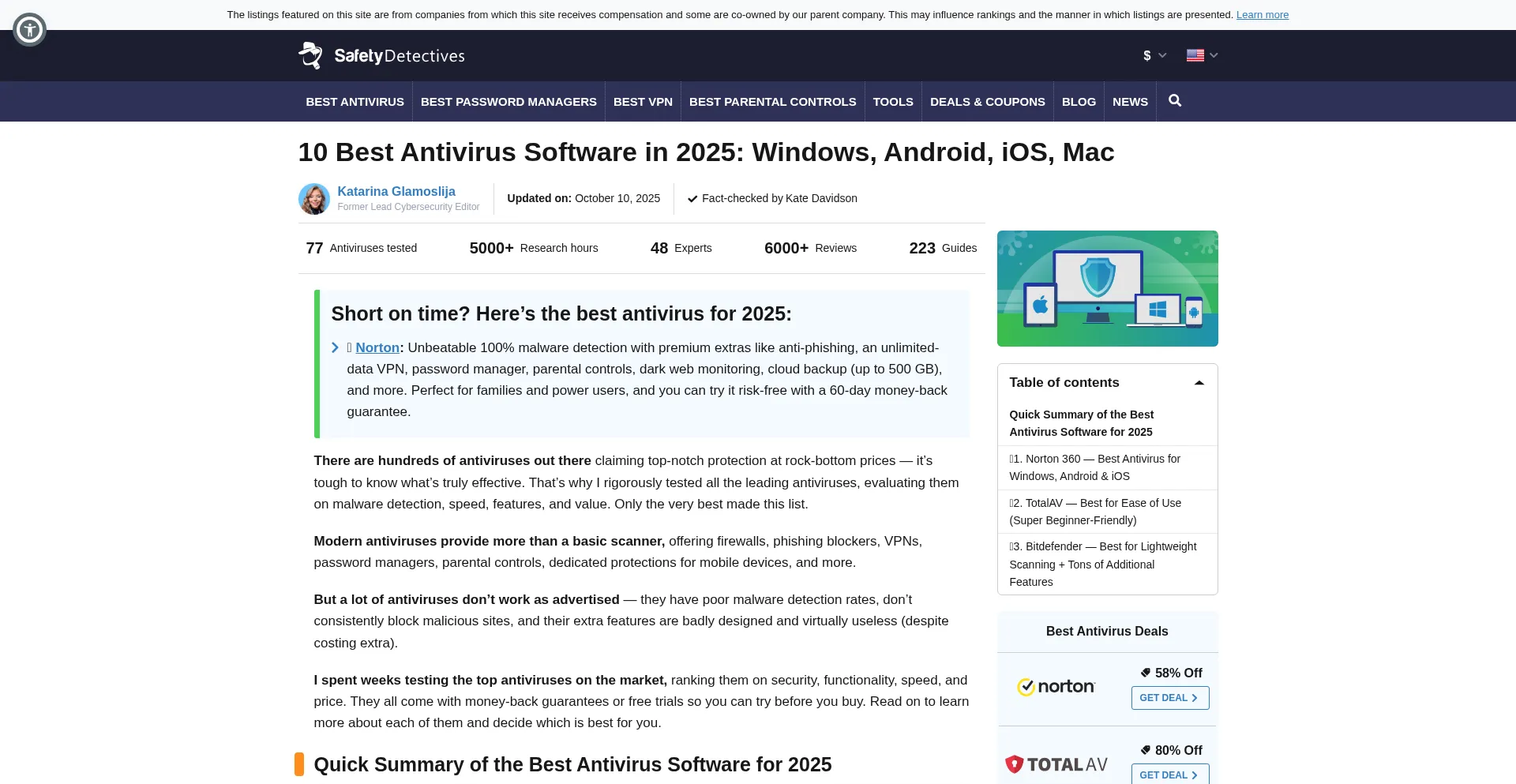The image size is (1516, 784).
Task: Click the Norton logo in deals
Action: coord(1056,687)
